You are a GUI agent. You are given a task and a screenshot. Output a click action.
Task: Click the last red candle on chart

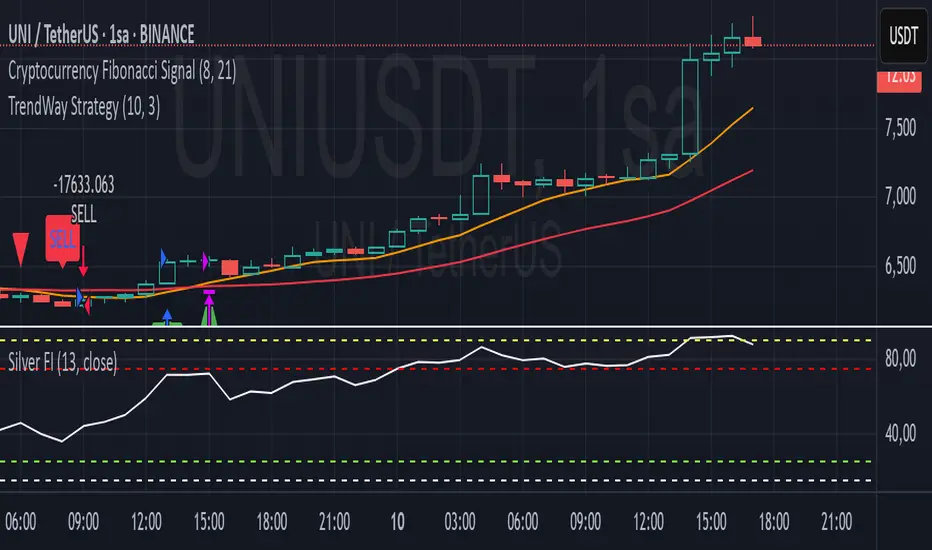click(x=753, y=41)
